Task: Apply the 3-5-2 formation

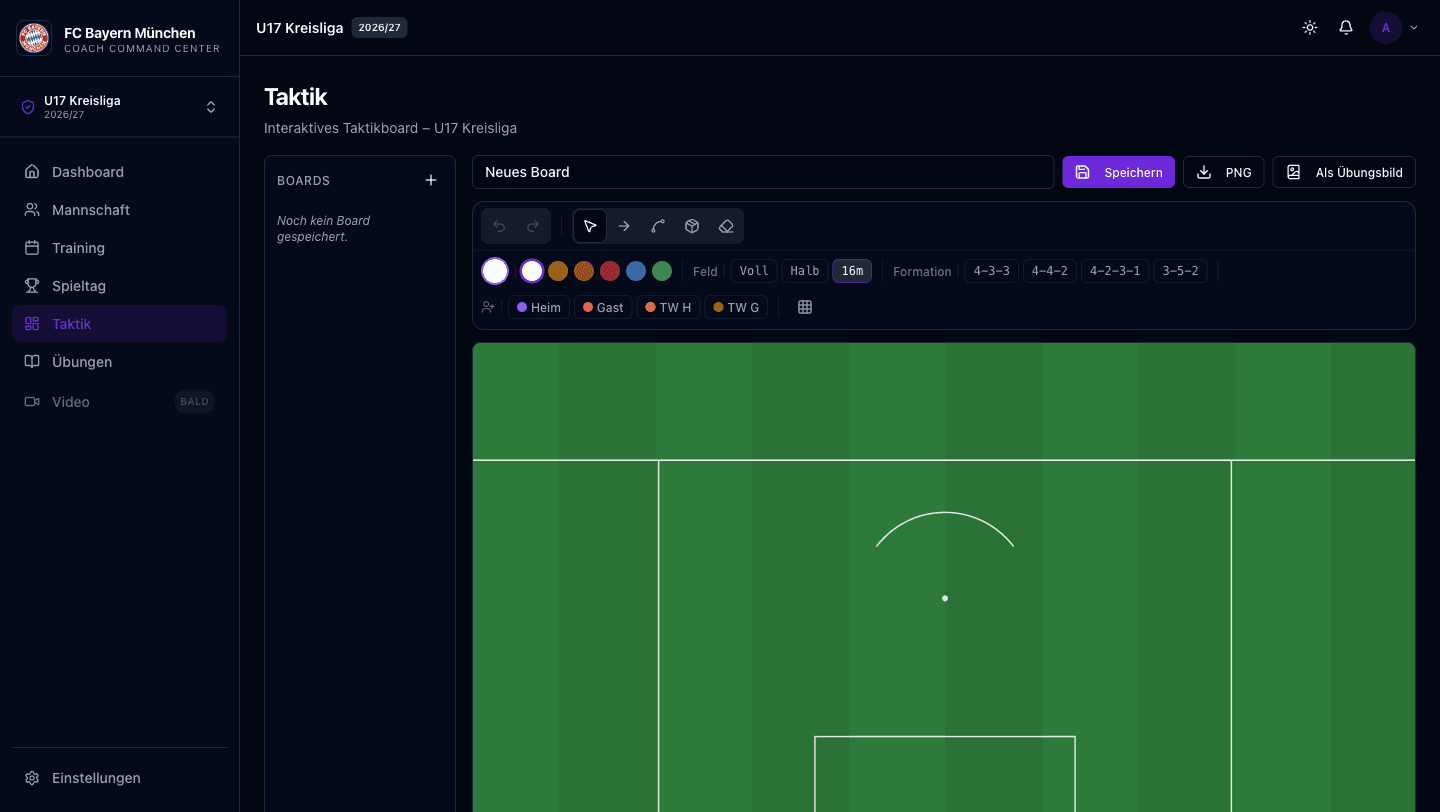Action: 1180,271
